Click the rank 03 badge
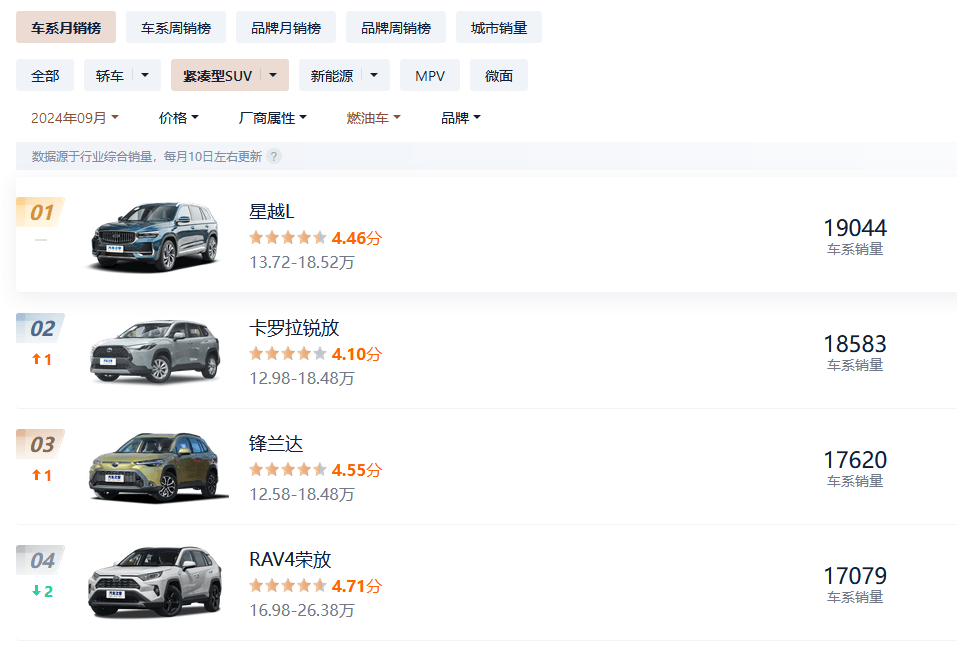Viewport: 957px width, 647px height. (x=41, y=444)
